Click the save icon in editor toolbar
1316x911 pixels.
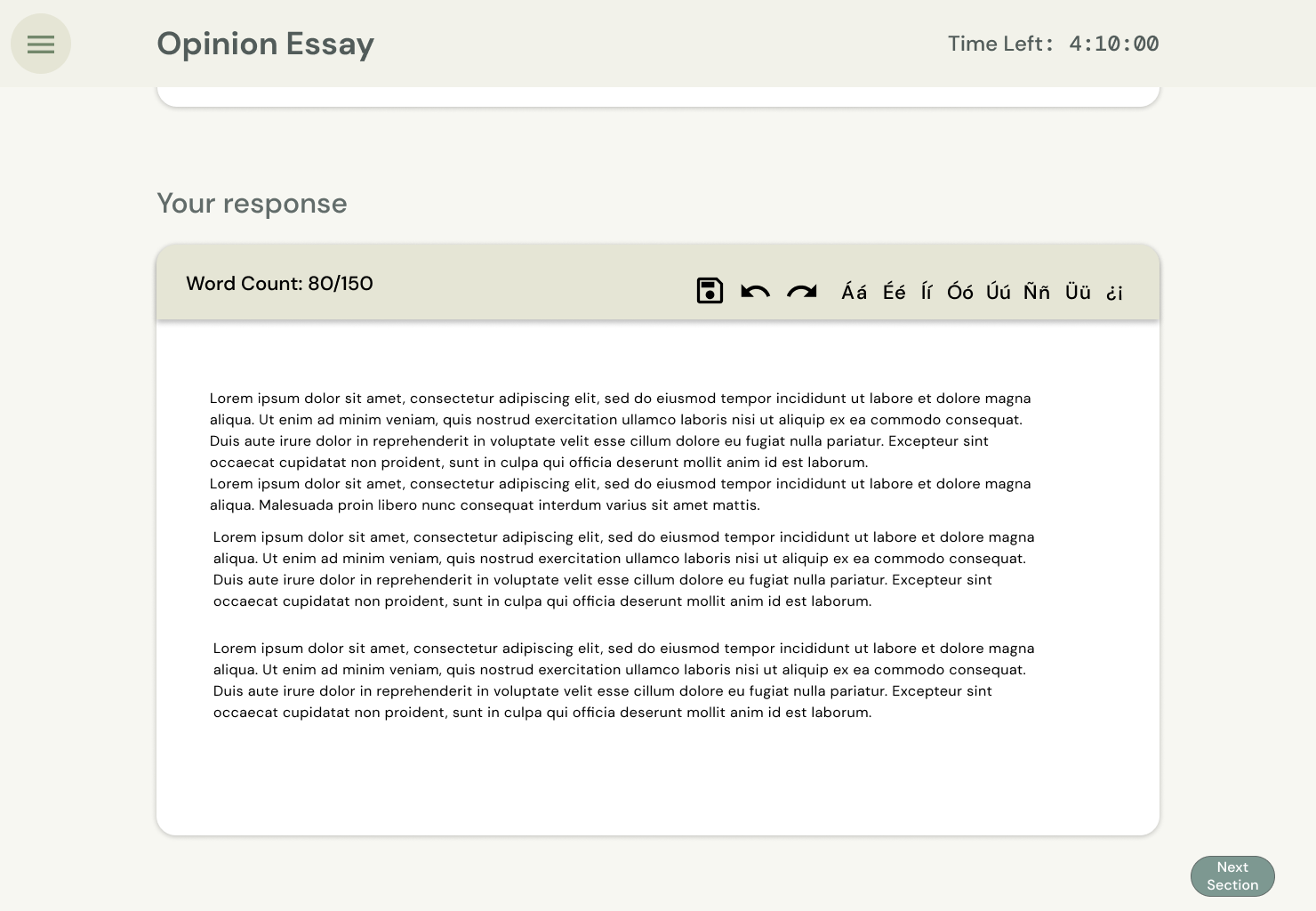710,291
